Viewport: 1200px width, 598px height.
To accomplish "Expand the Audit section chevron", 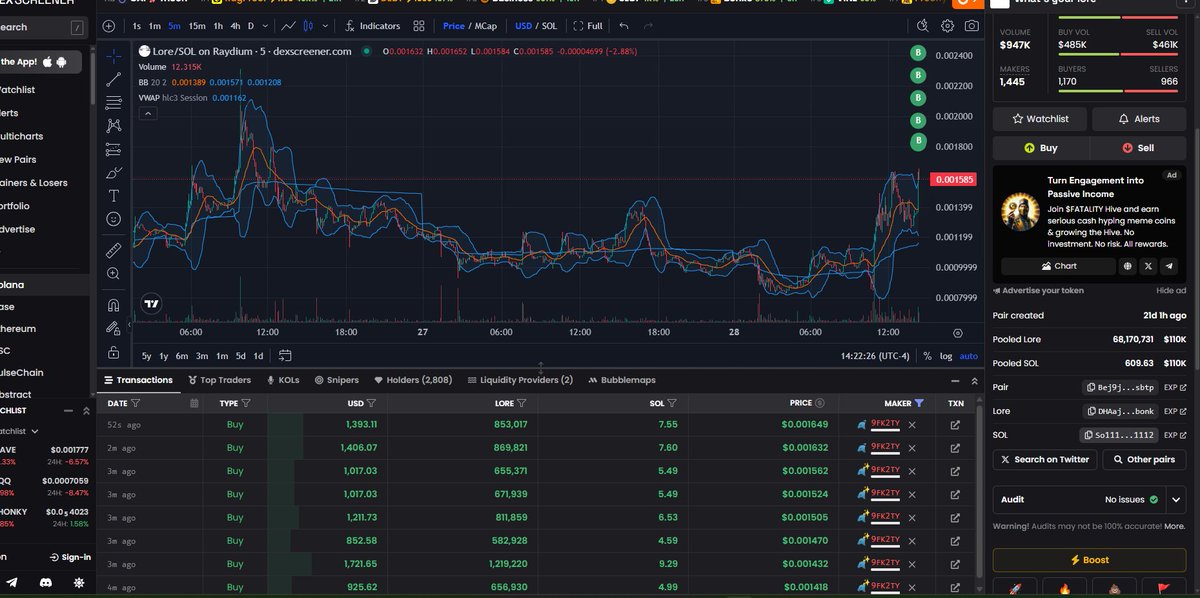I will (1175, 499).
